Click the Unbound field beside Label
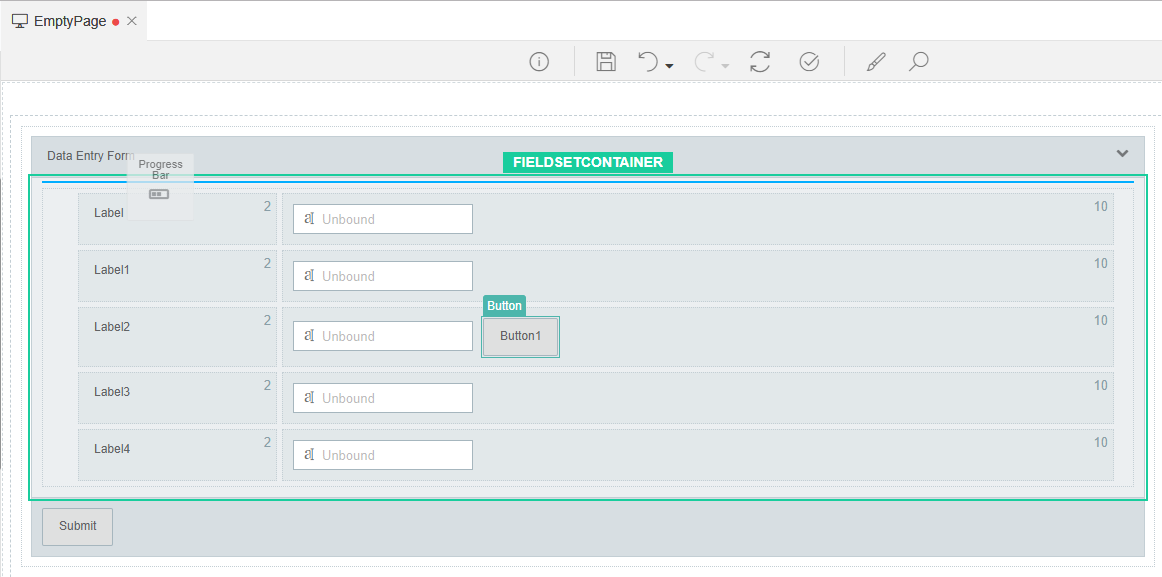The image size is (1162, 577). 382,219
